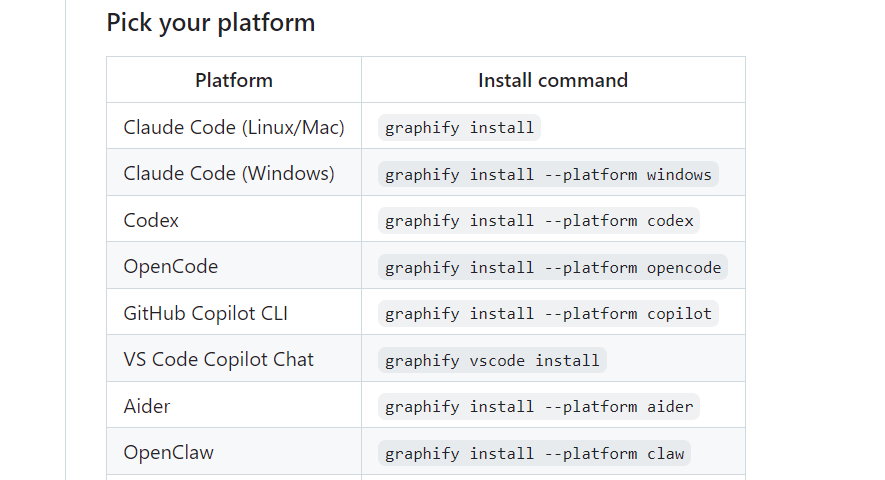
Task: Click the Claude Code (Linux/Mac) cell
Action: pyautogui.click(x=234, y=127)
